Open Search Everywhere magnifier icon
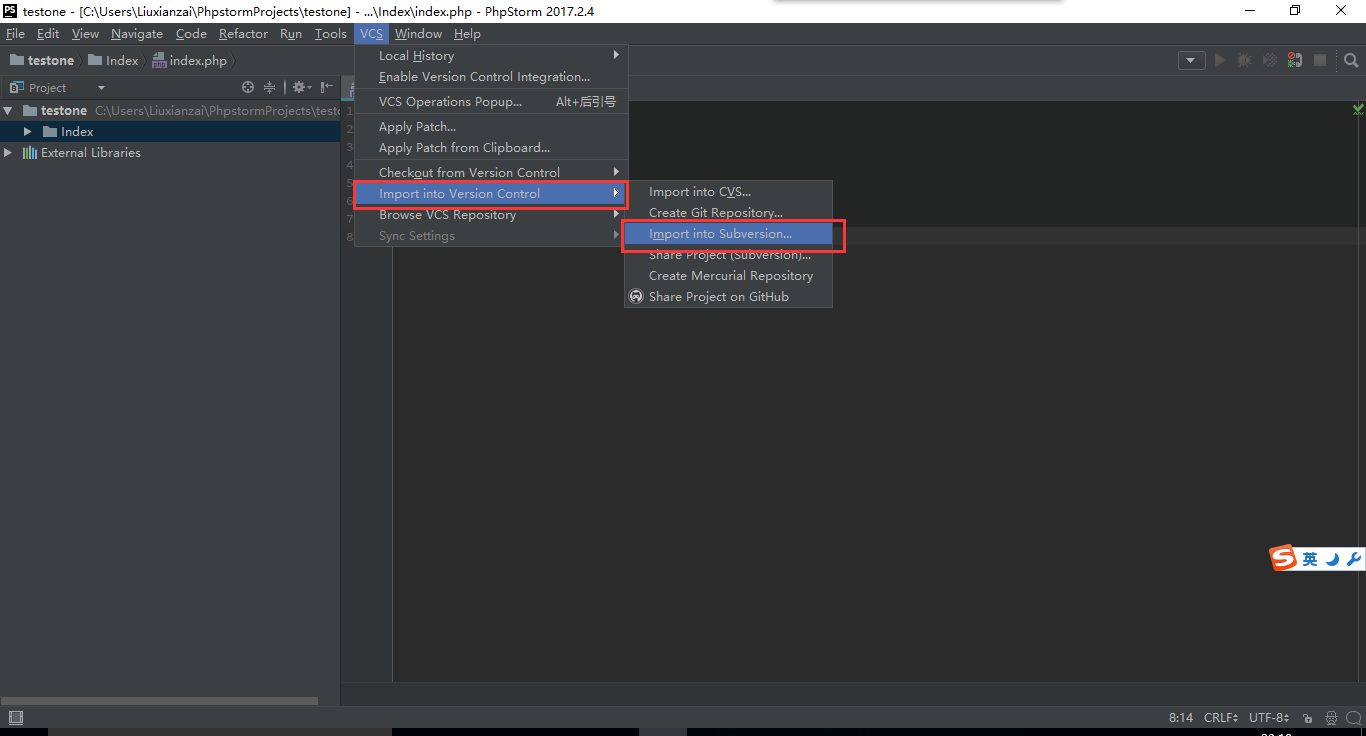This screenshot has height=736, width=1366. 1351,60
